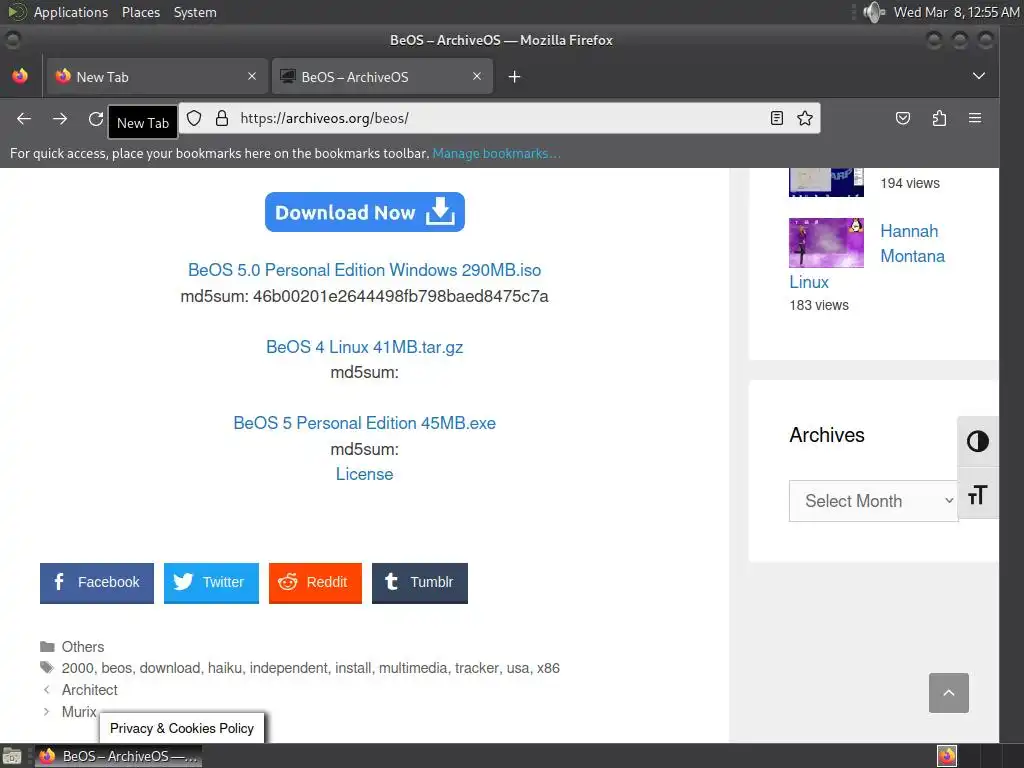The image size is (1024, 768).
Task: Click the padlock site security icon
Action: point(222,118)
